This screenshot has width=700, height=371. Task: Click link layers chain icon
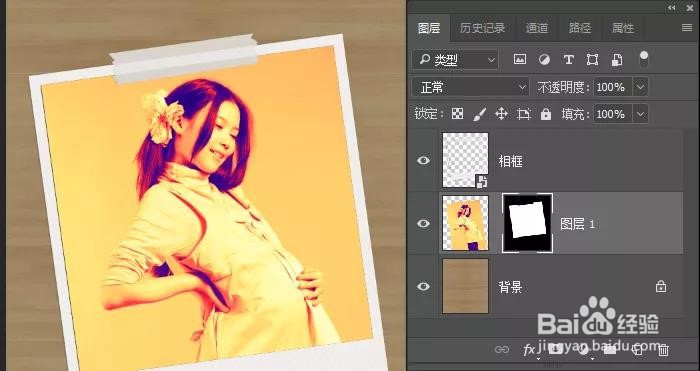pyautogui.click(x=502, y=350)
